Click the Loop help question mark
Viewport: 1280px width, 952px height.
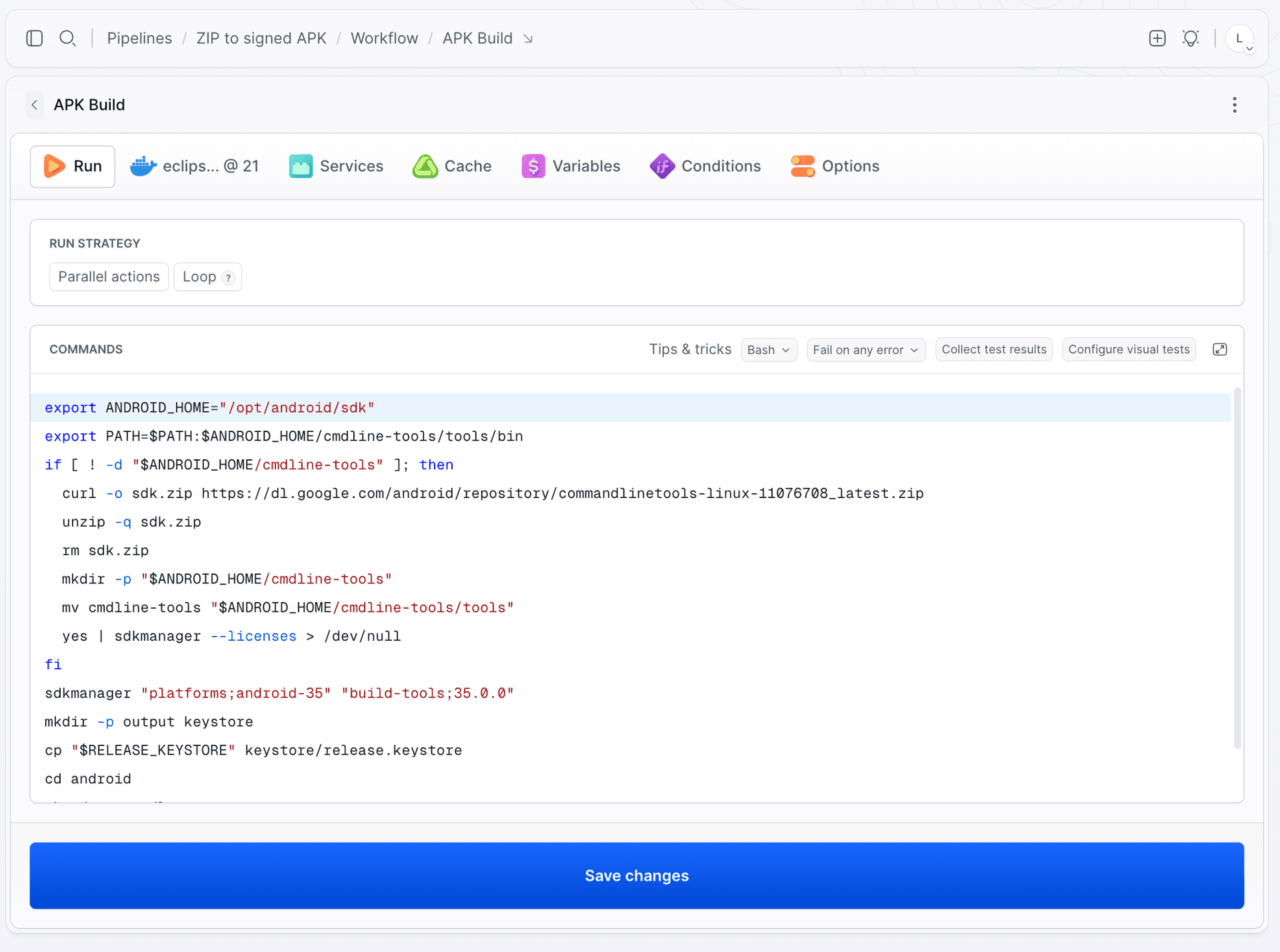(228, 278)
